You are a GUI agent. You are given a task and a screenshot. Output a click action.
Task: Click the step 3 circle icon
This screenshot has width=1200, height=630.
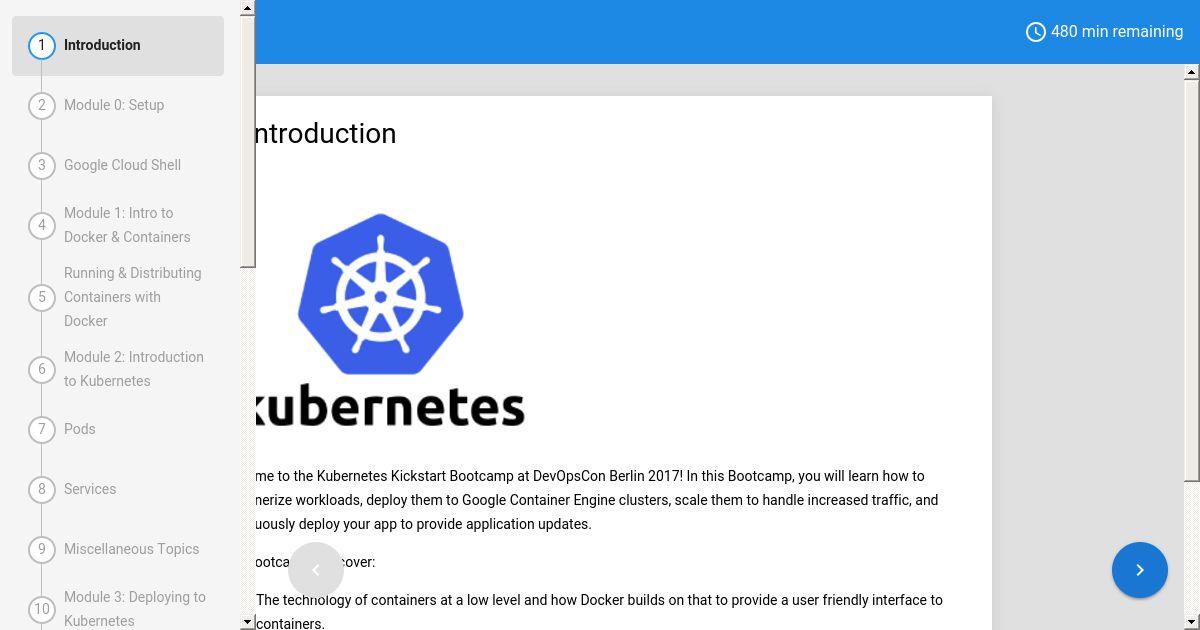coord(42,165)
